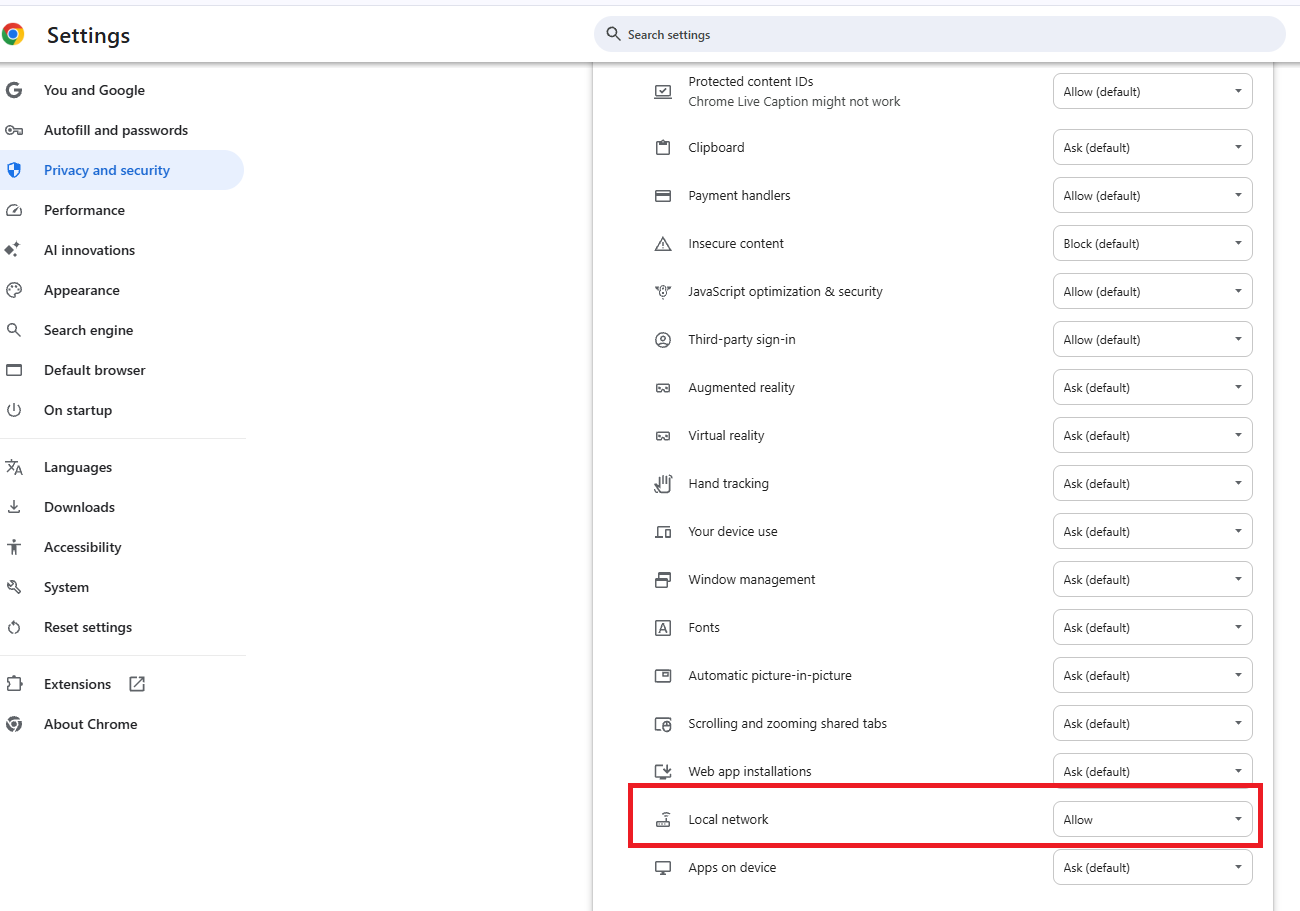The height and width of the screenshot is (911, 1300).
Task: Expand the Insecure content Block dropdown
Action: pyautogui.click(x=1152, y=244)
